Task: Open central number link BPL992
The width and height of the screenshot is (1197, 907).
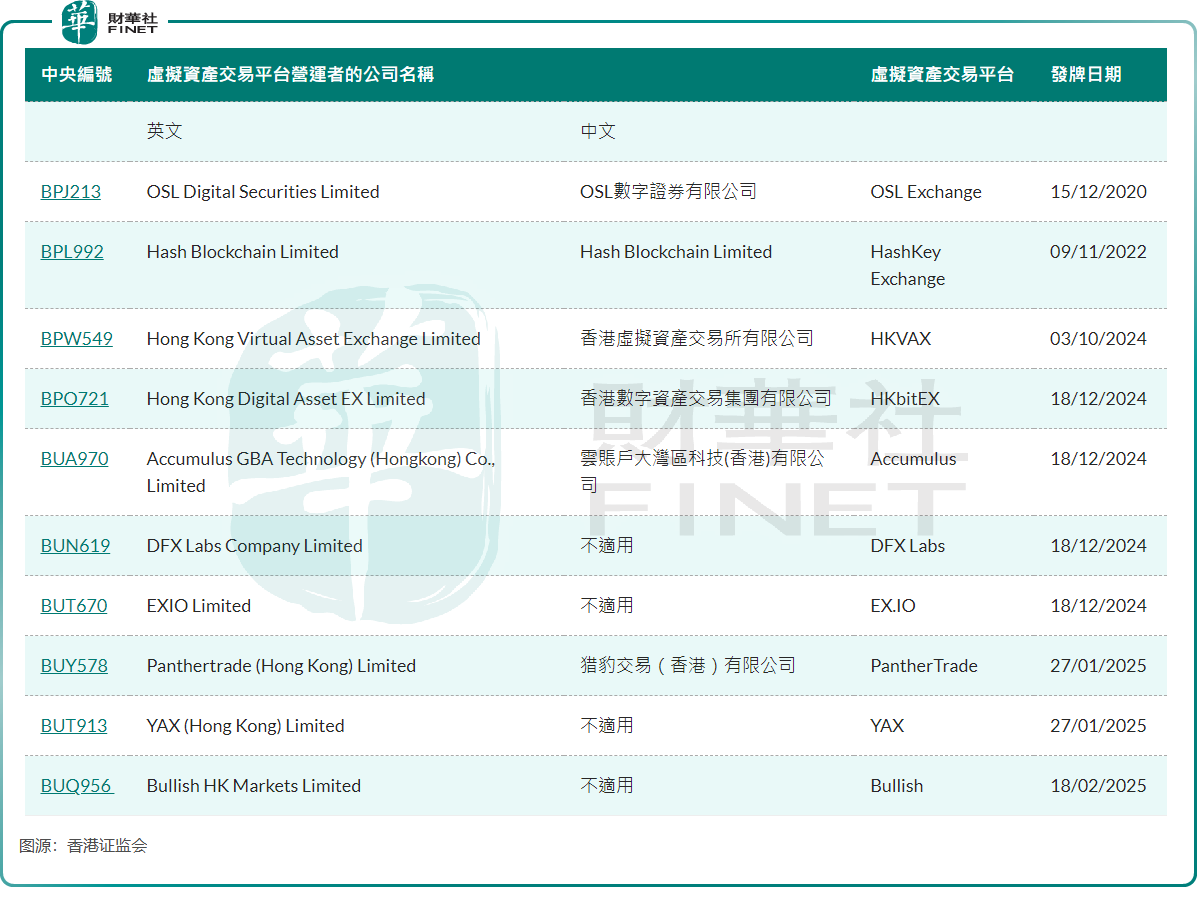Action: click(72, 252)
